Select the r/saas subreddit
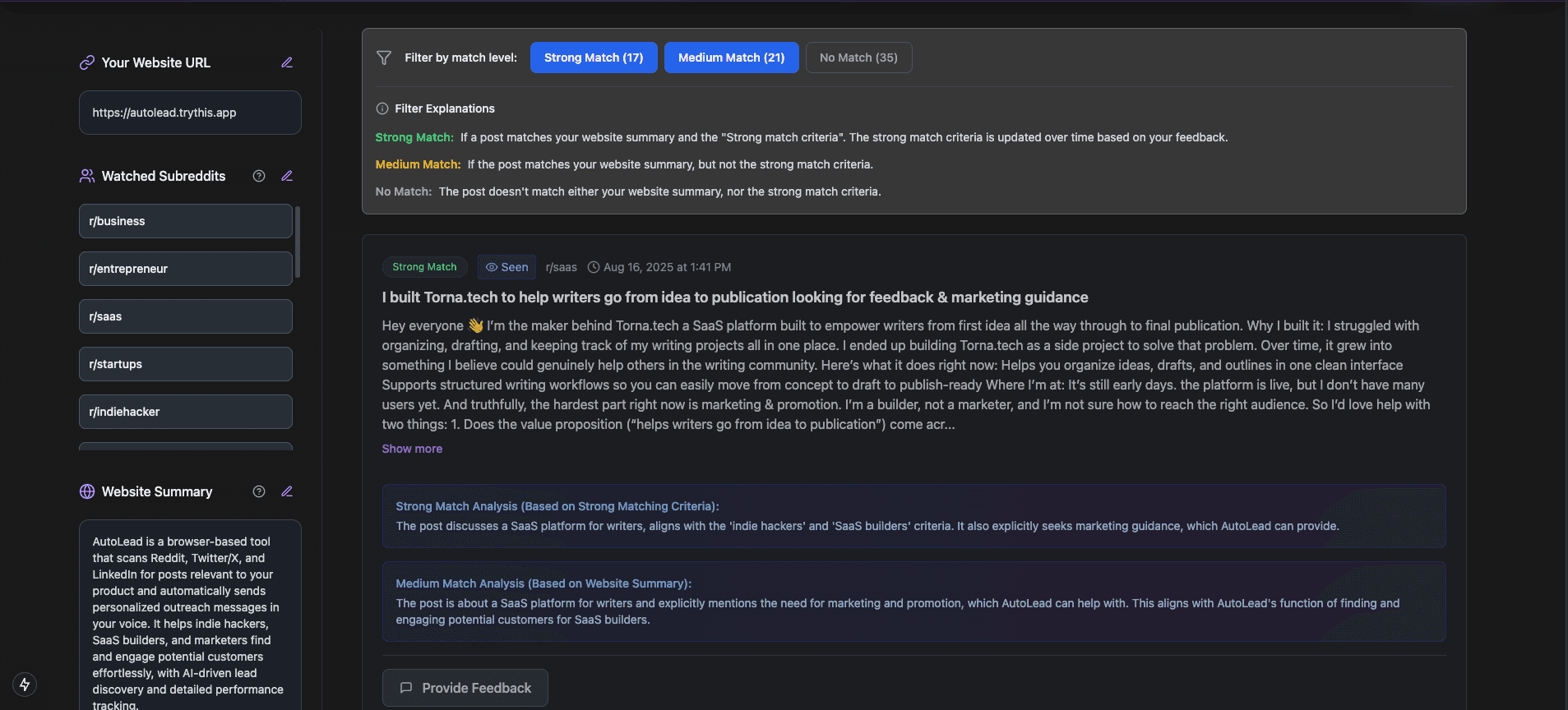The height and width of the screenshot is (710, 1568). (x=186, y=316)
